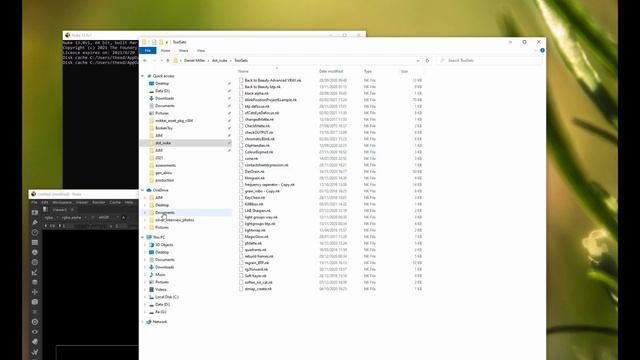Click the Up one level arrow in Explorer
This screenshot has height=360, width=640.
pos(168,60)
